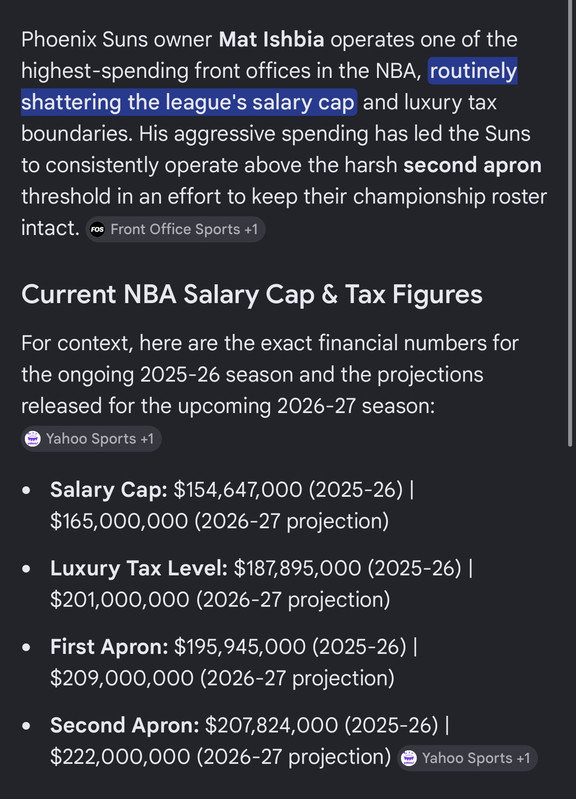Image resolution: width=576 pixels, height=799 pixels.
Task: Click the Yahoo Sports icon beside the Second Apron projection
Action: [x=409, y=758]
